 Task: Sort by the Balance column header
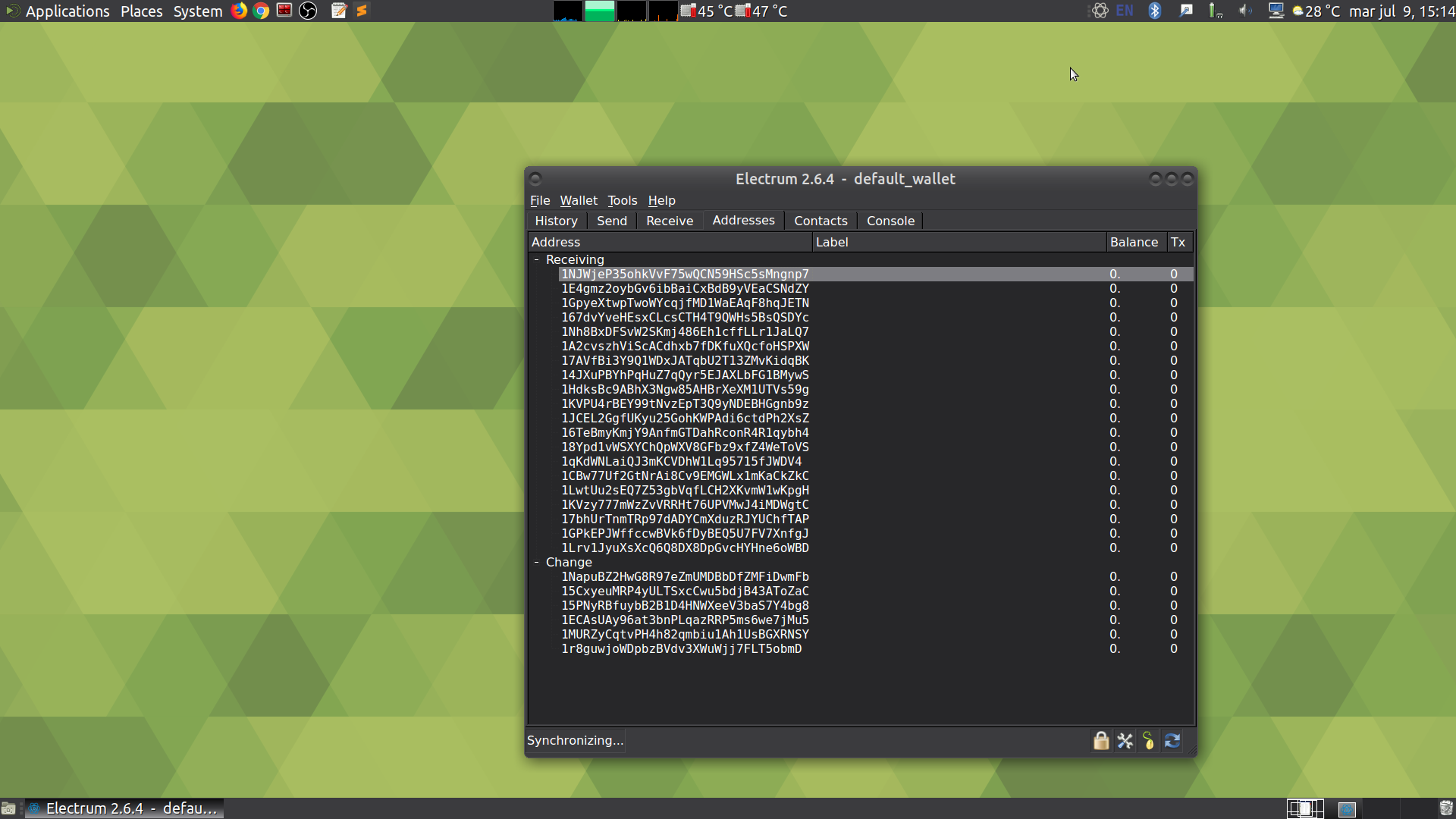point(1136,242)
